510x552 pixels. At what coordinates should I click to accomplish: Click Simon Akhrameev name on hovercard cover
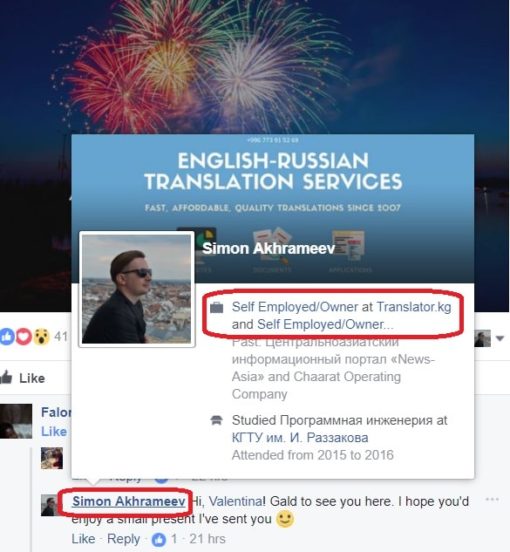[269, 248]
